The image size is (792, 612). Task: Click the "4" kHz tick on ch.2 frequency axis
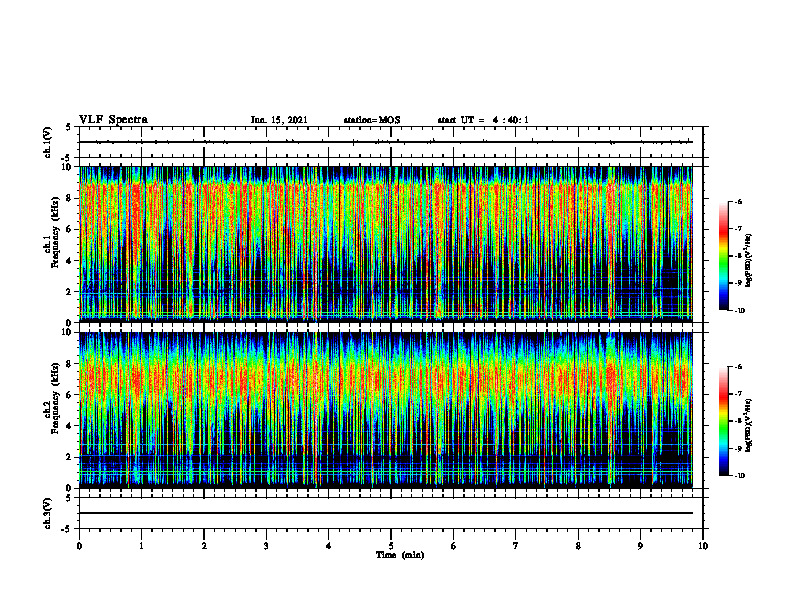pos(70,426)
